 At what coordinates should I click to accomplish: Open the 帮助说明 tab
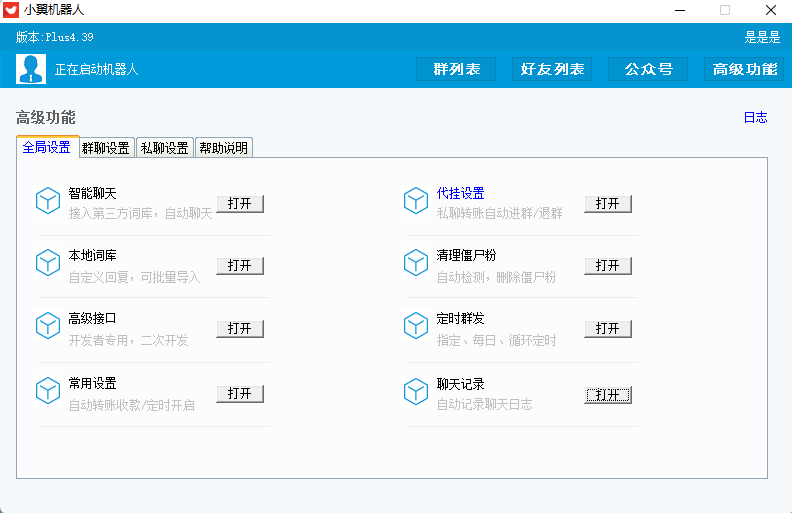pyautogui.click(x=223, y=148)
